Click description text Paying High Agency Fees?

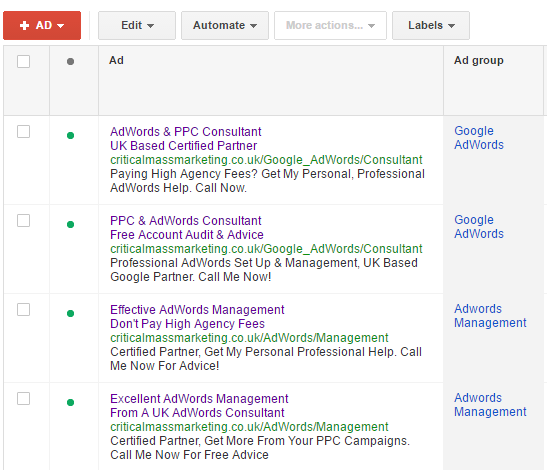tap(184, 174)
